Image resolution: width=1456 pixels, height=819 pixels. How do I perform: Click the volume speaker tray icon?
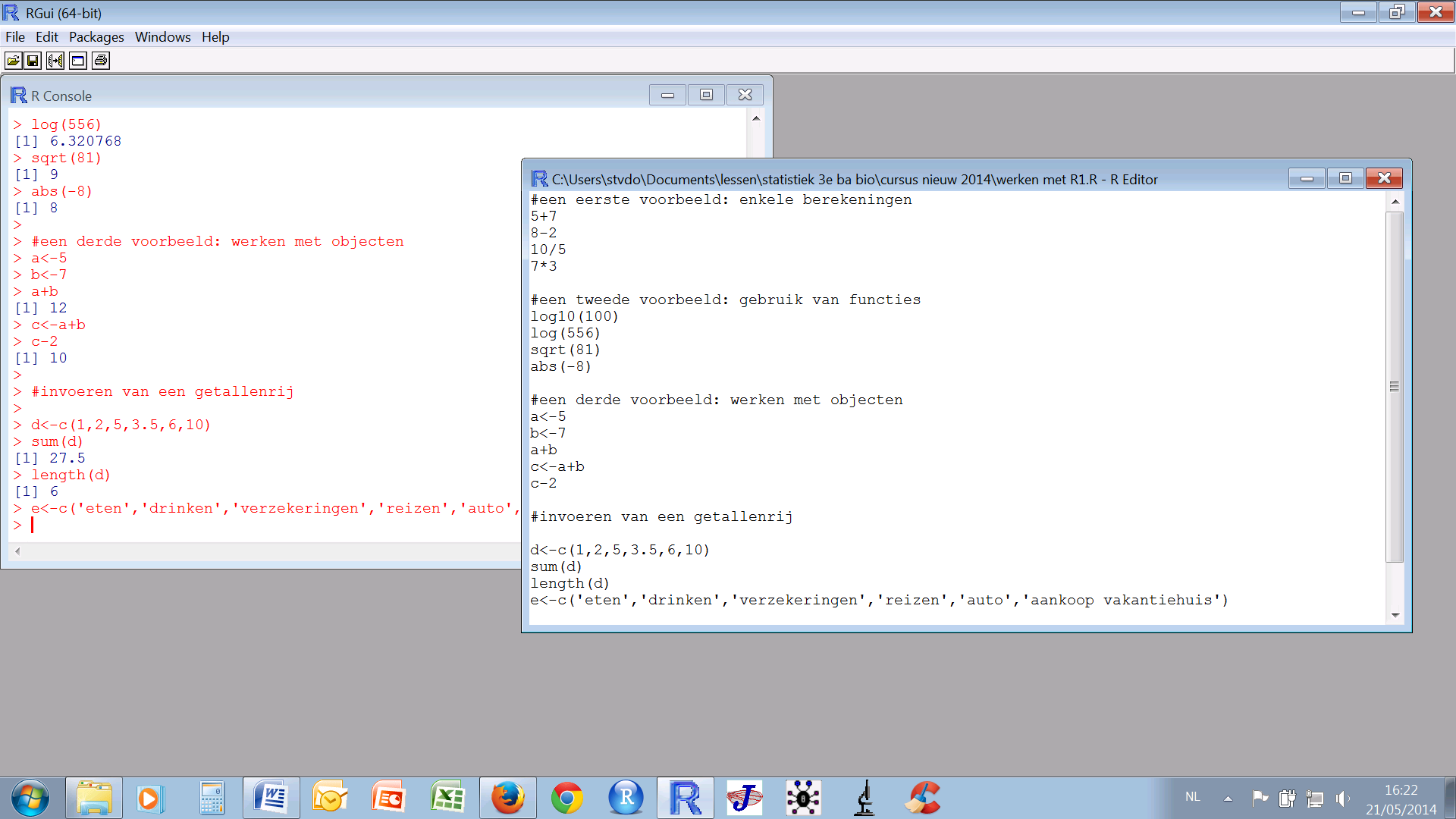(1342, 799)
